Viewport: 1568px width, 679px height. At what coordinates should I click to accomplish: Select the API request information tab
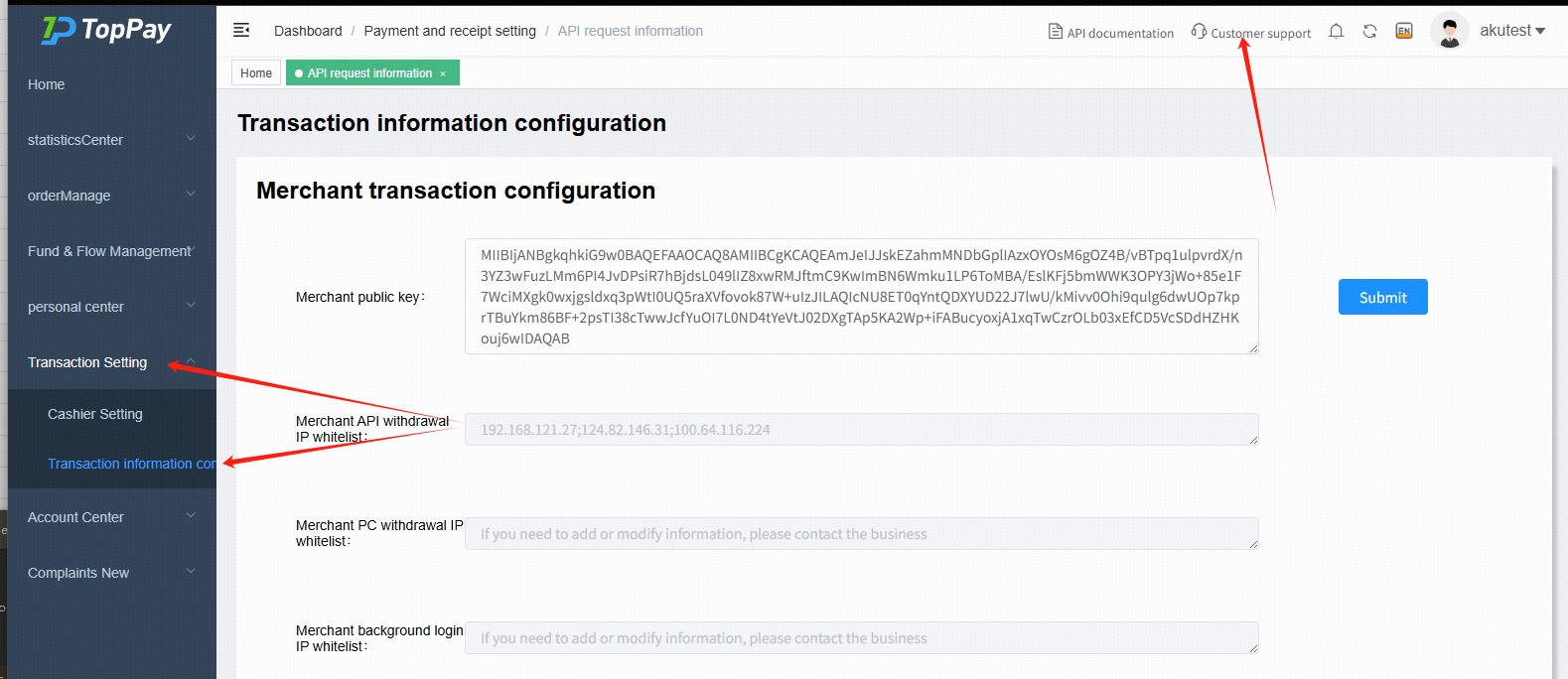372,72
